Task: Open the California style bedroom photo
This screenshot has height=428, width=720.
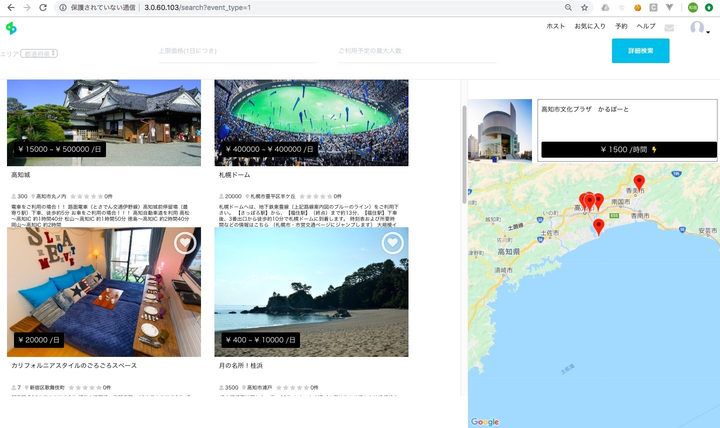Action: (x=104, y=292)
